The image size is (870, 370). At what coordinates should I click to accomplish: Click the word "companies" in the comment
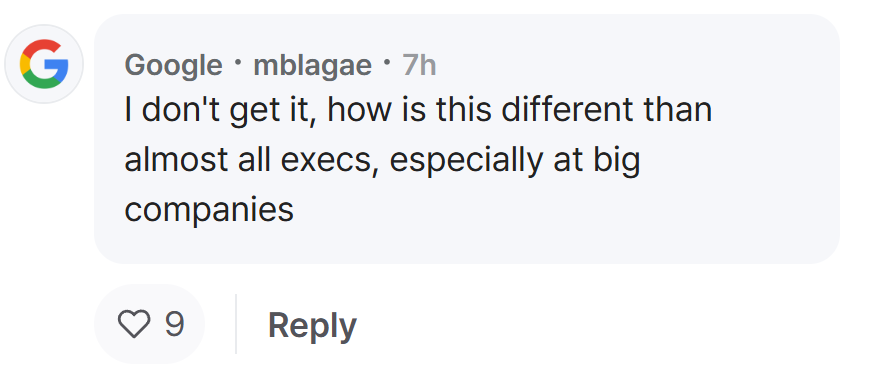click(x=209, y=210)
